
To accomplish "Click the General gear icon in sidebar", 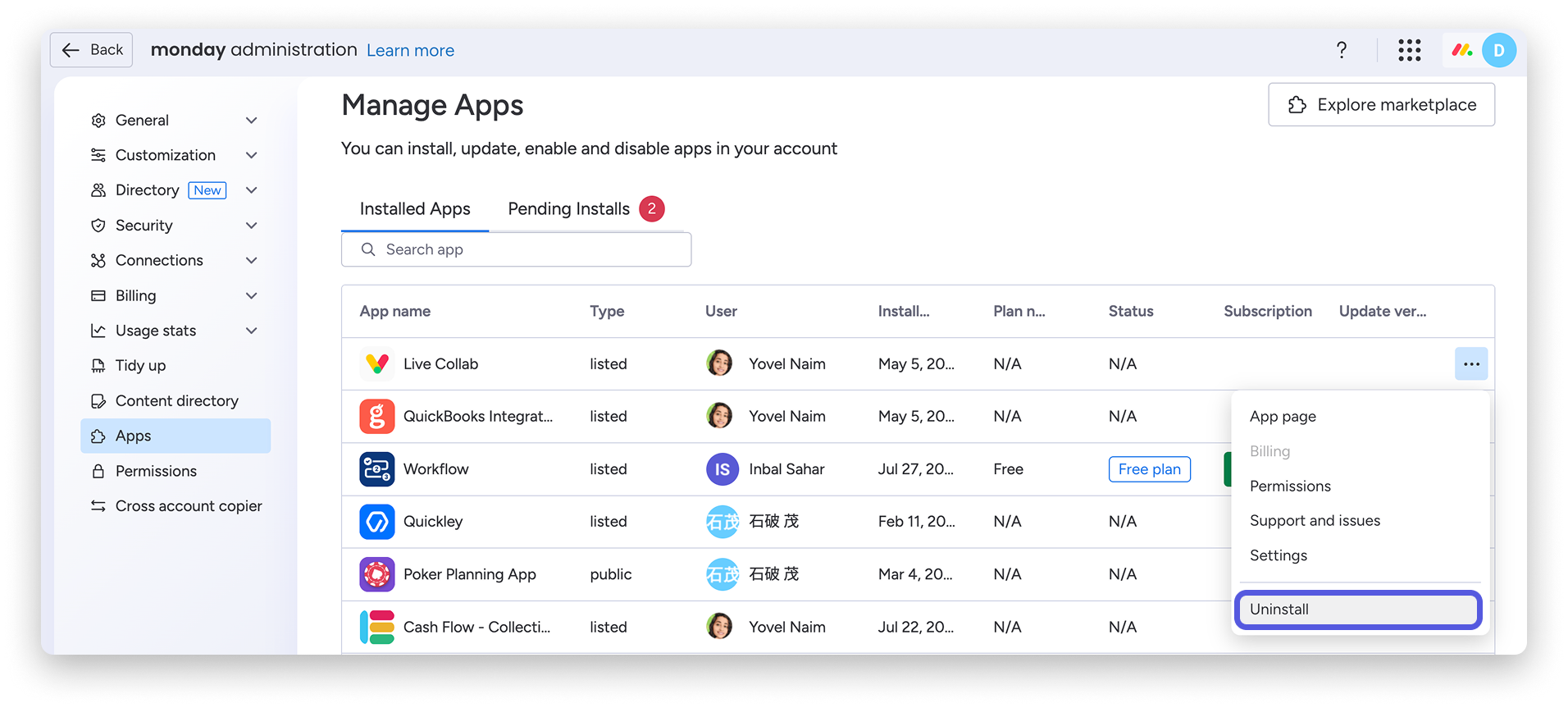I will pyautogui.click(x=98, y=121).
